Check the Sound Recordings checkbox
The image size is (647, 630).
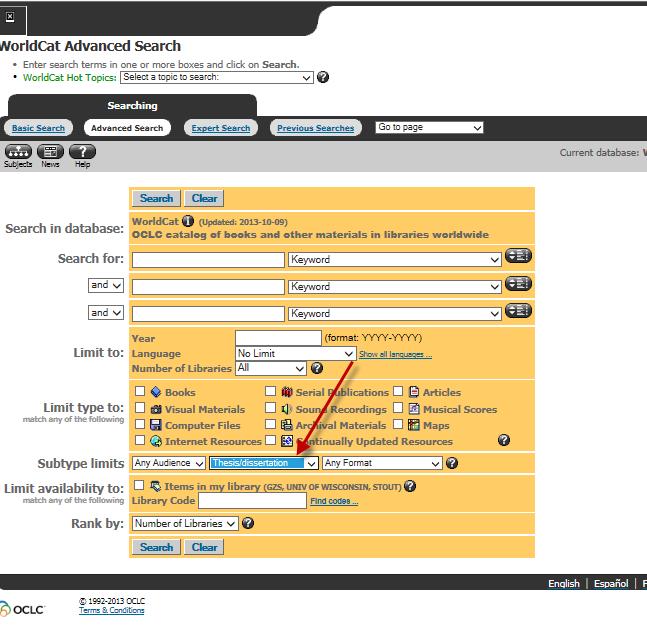[x=270, y=408]
